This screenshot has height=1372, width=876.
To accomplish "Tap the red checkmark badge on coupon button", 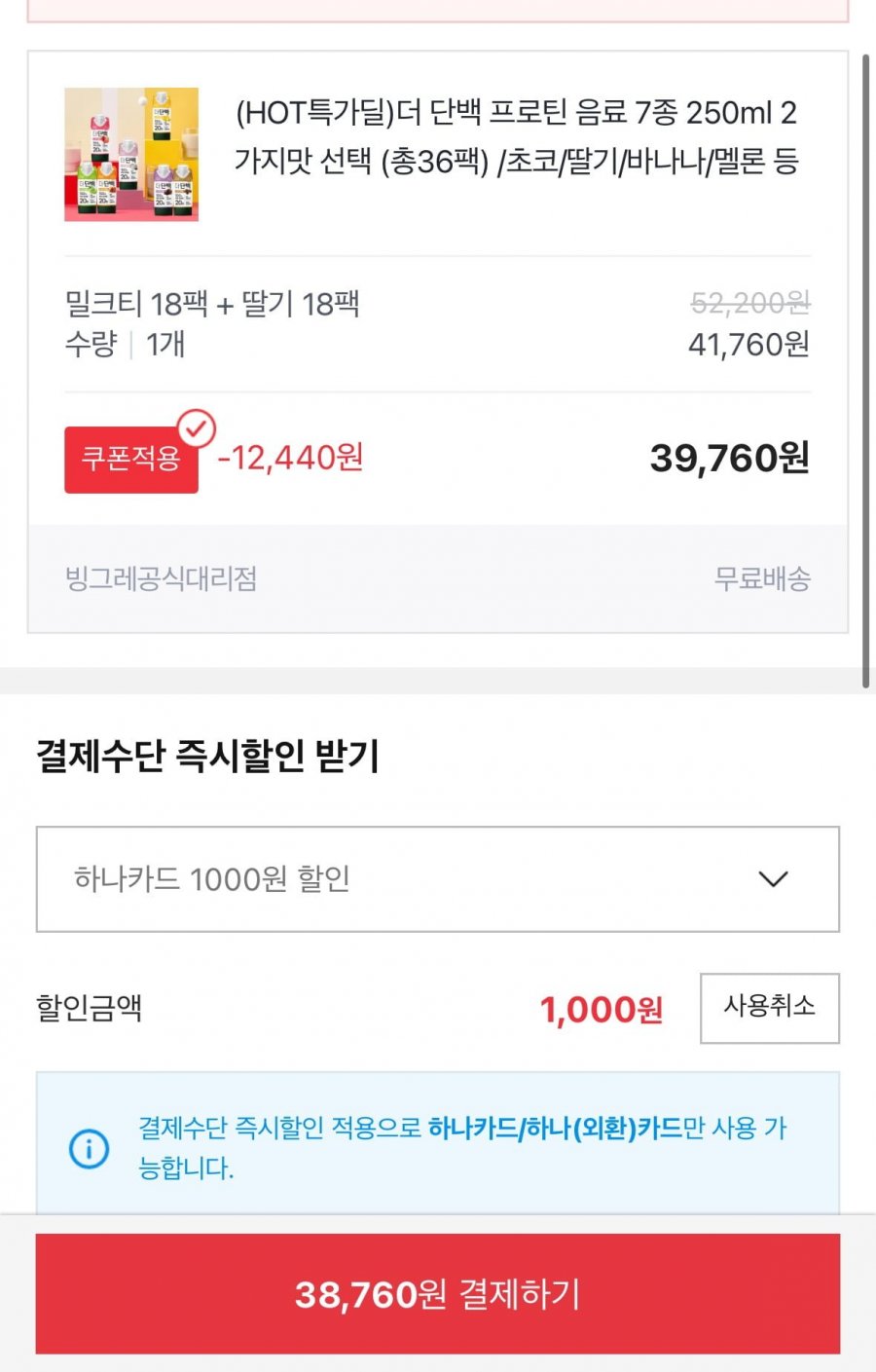I will 197,427.
